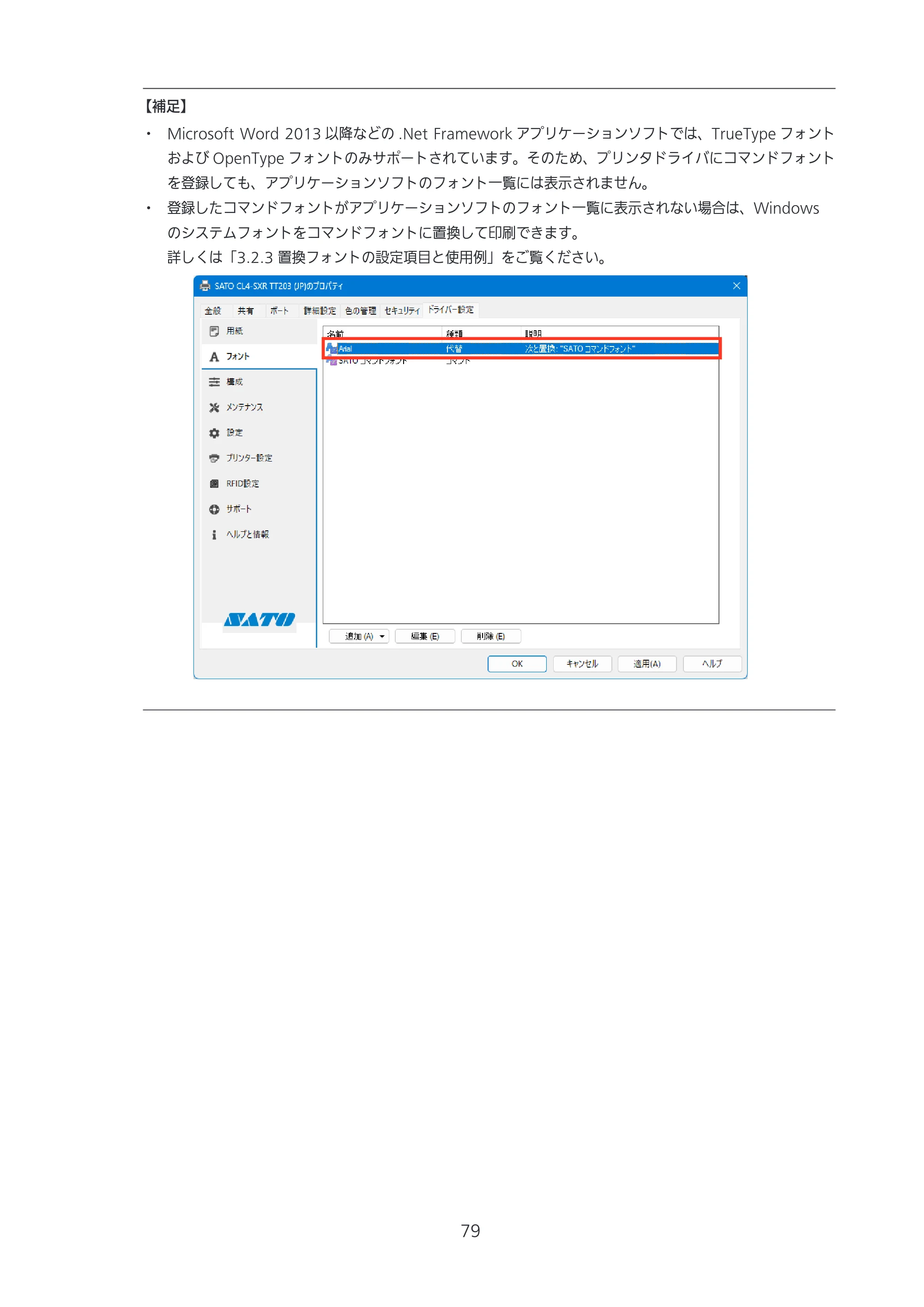
Task: Sort by the 種類 column header
Action: [481, 333]
